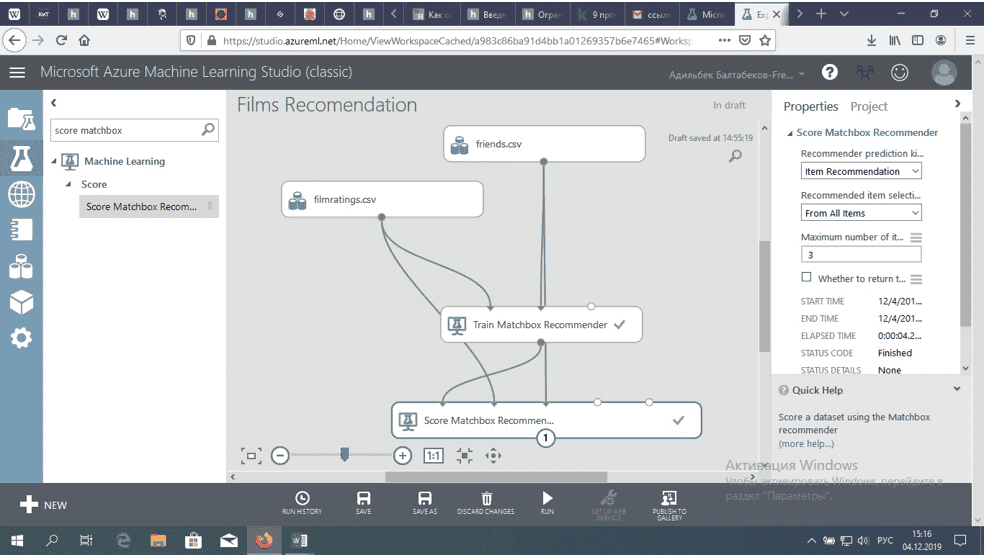The image size is (985, 556).
Task: Reload the browser page
Action: 61,40
